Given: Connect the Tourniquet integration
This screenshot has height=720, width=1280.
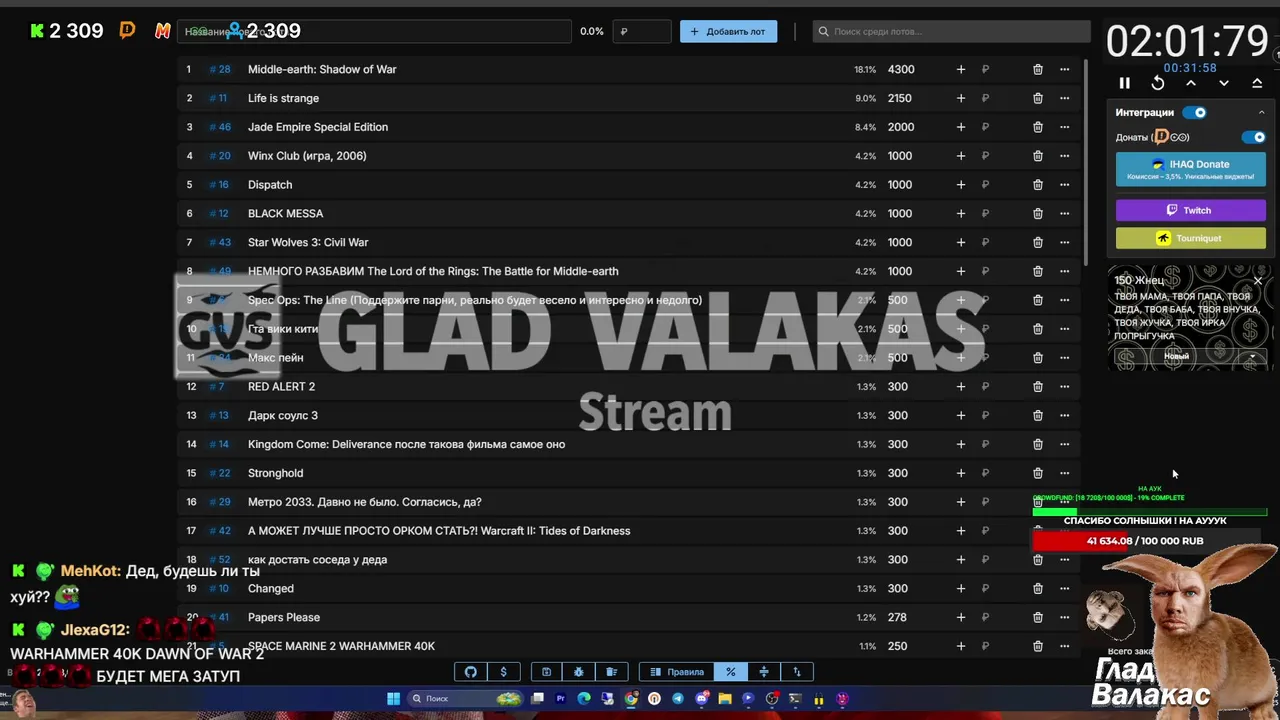Looking at the screenshot, I should click(x=1190, y=238).
